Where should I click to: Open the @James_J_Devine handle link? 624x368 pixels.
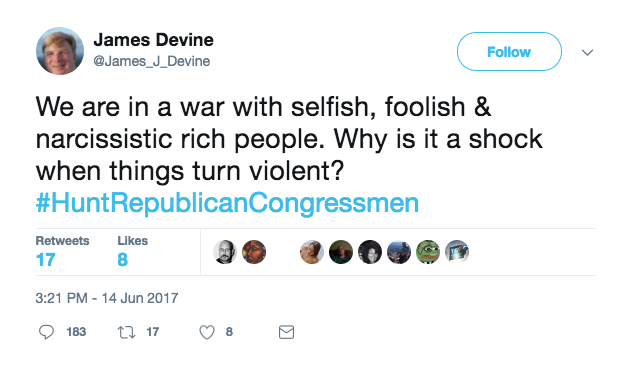[x=152, y=61]
